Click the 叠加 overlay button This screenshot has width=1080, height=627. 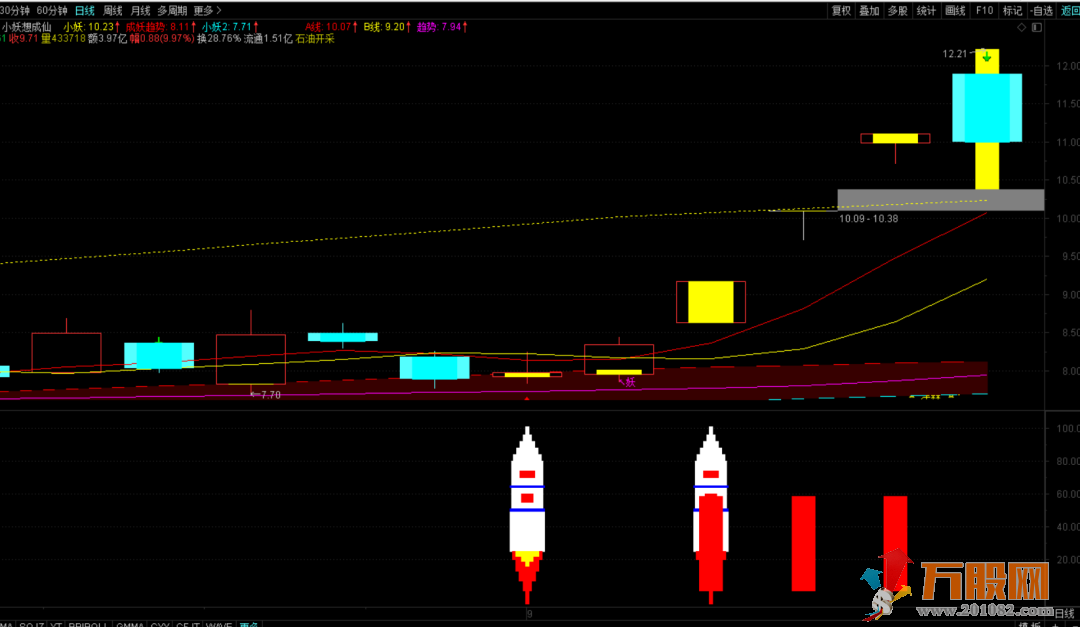[x=869, y=10]
